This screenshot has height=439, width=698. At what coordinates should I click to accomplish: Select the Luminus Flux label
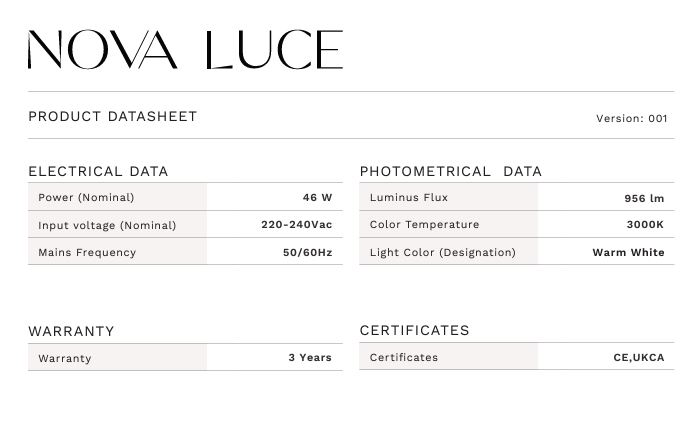tap(409, 197)
